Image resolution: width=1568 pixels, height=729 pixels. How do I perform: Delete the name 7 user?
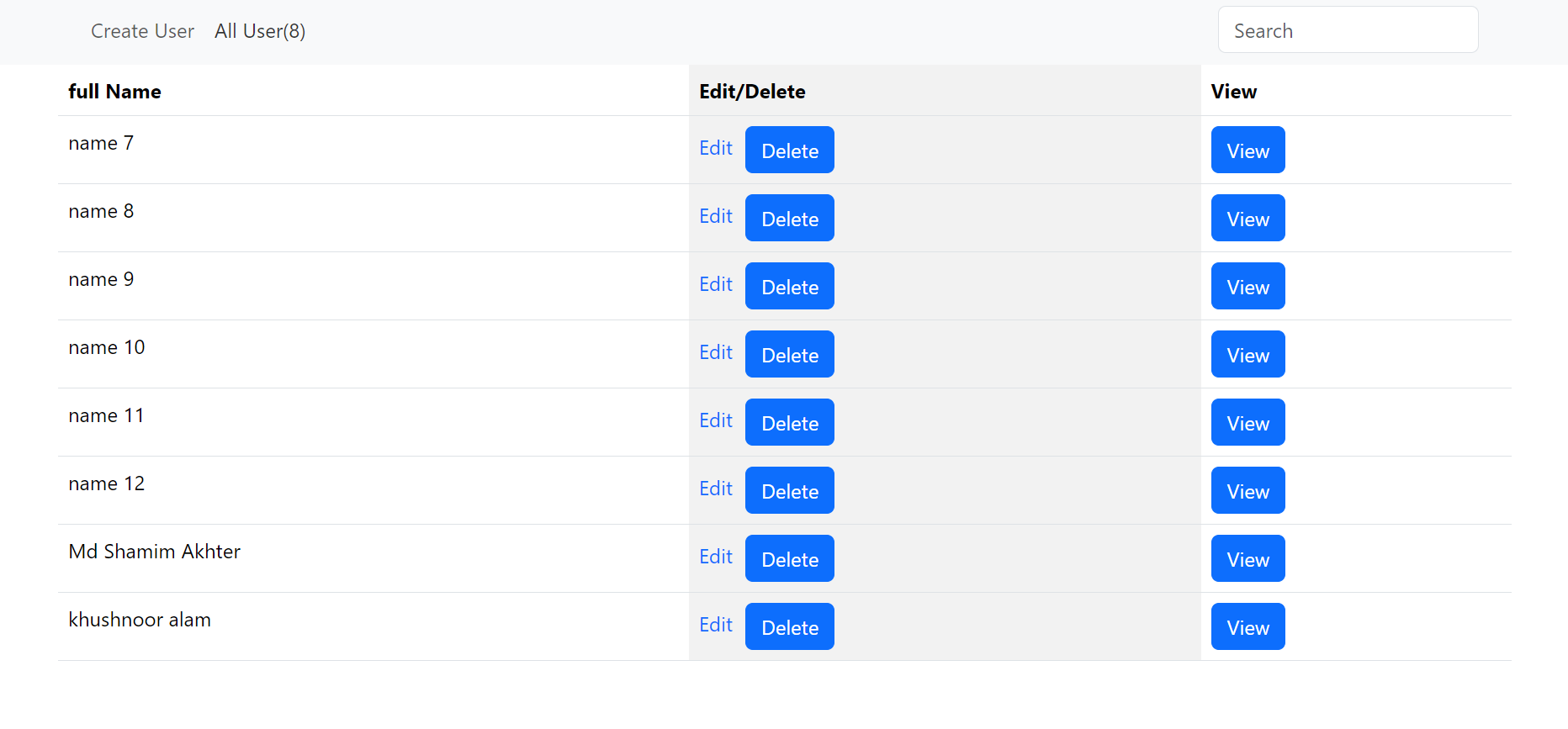789,151
